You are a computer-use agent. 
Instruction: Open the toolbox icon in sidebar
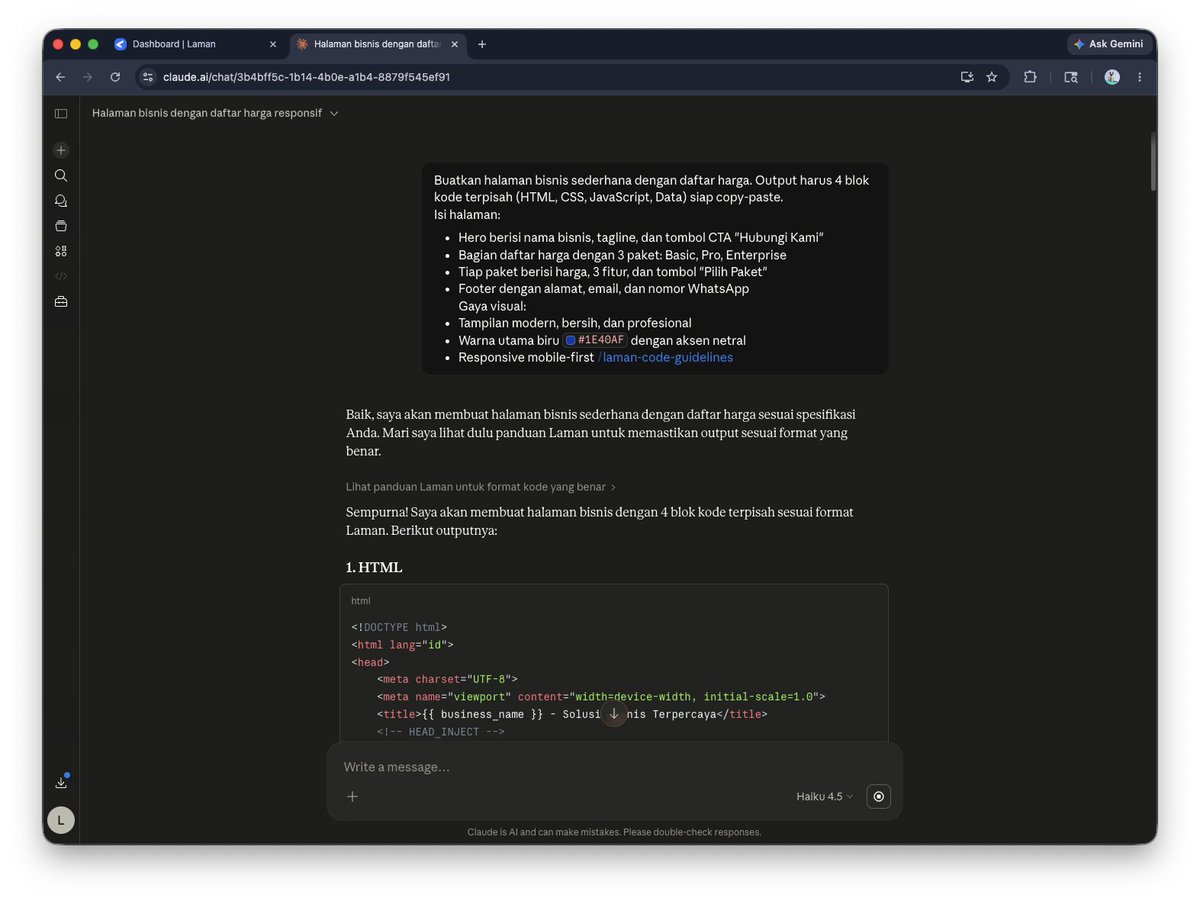pos(61,301)
